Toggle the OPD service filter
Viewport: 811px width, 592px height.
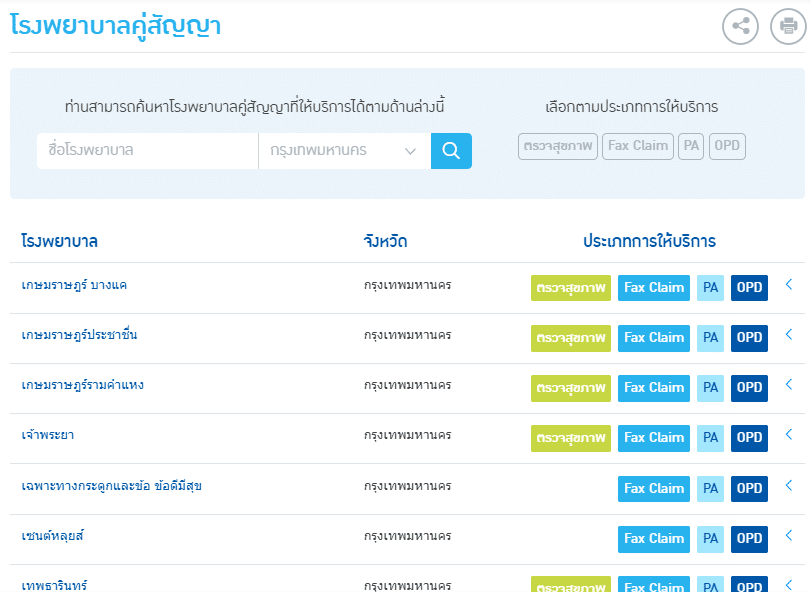click(727, 146)
